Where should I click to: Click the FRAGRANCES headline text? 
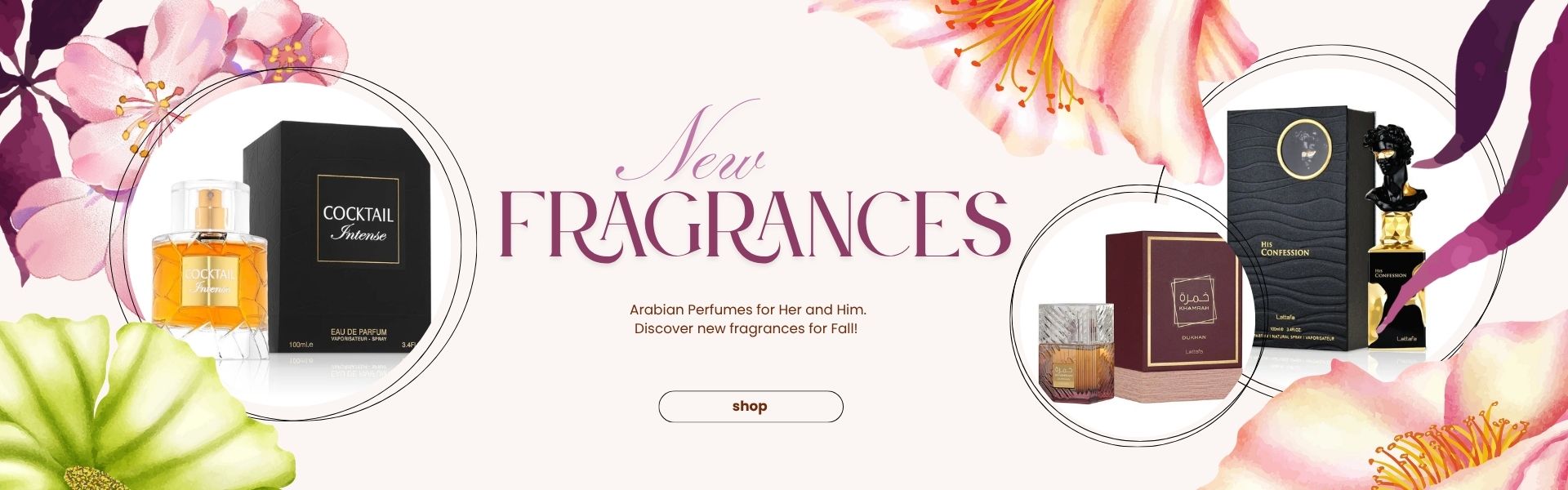(x=754, y=225)
